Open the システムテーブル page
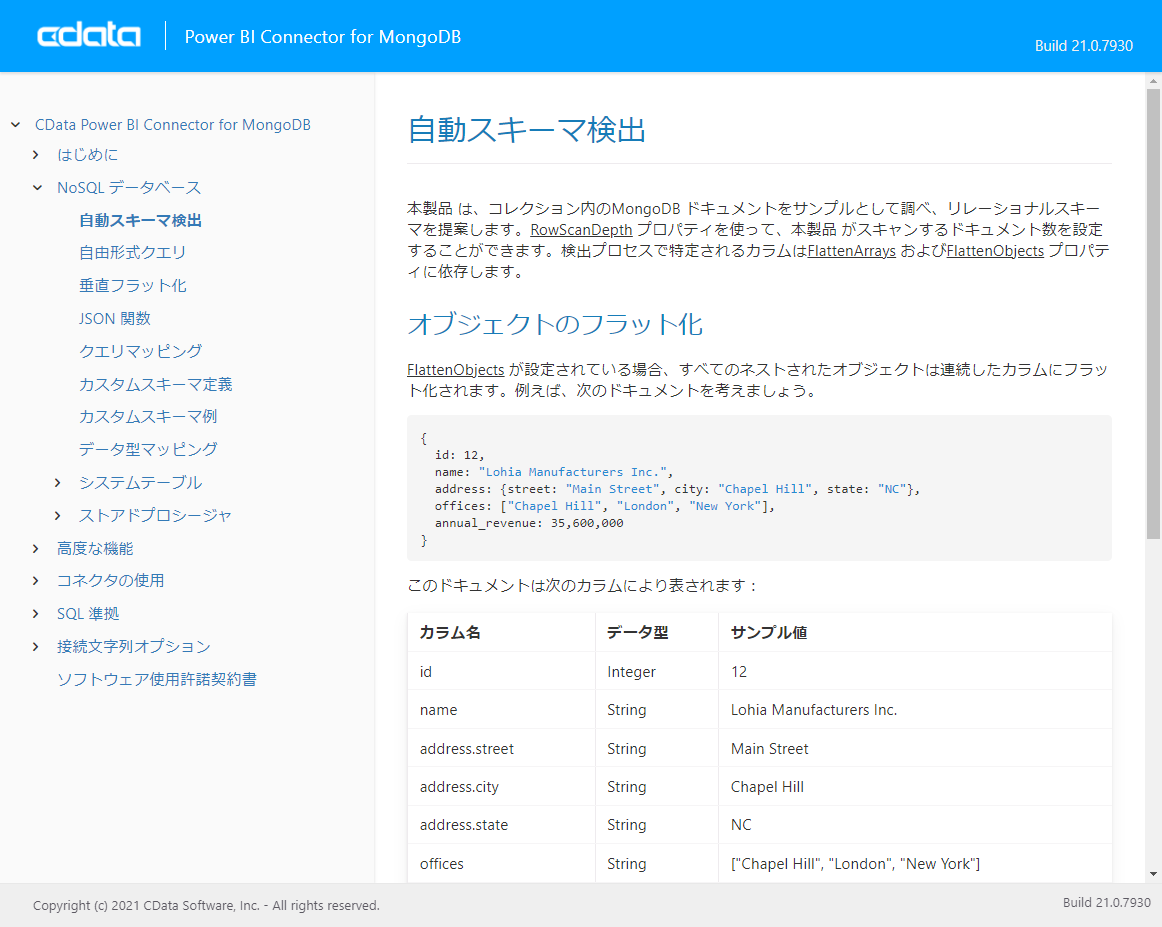1162x927 pixels. click(x=140, y=482)
